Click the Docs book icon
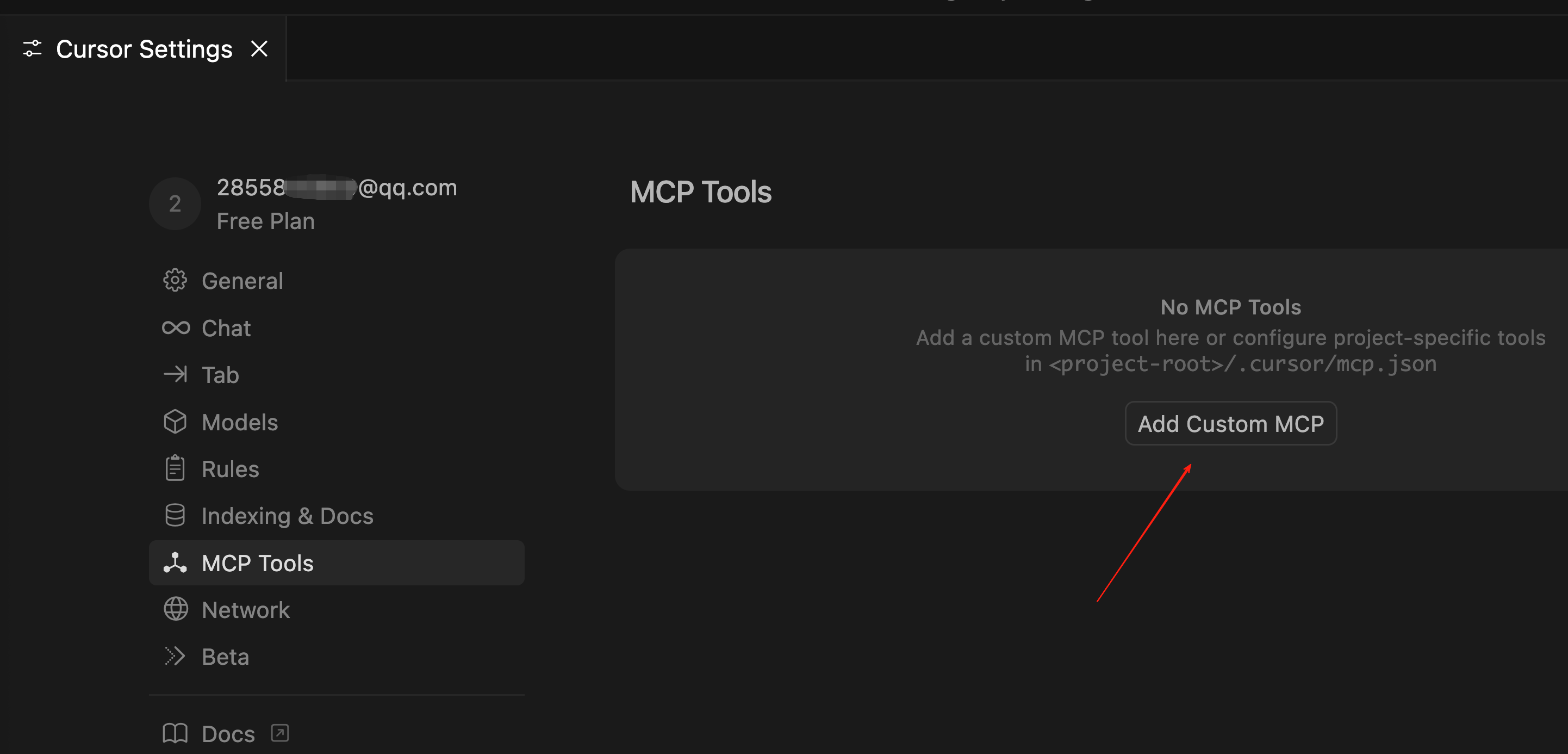 [x=175, y=733]
